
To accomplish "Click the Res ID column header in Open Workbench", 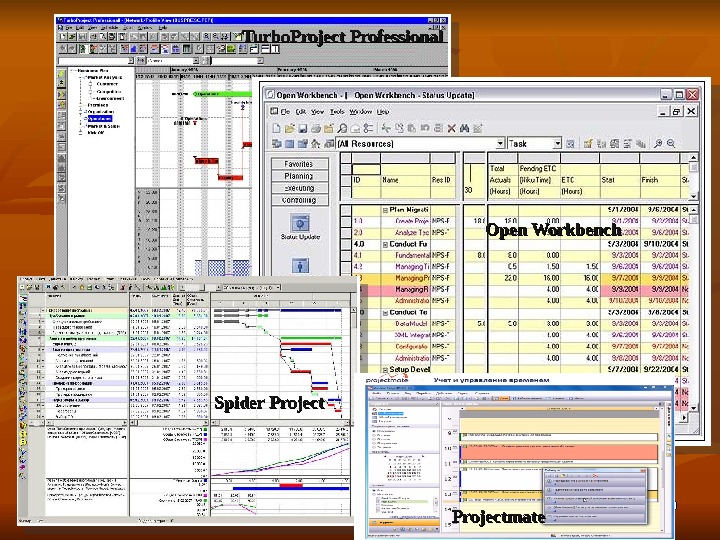I will pos(441,180).
